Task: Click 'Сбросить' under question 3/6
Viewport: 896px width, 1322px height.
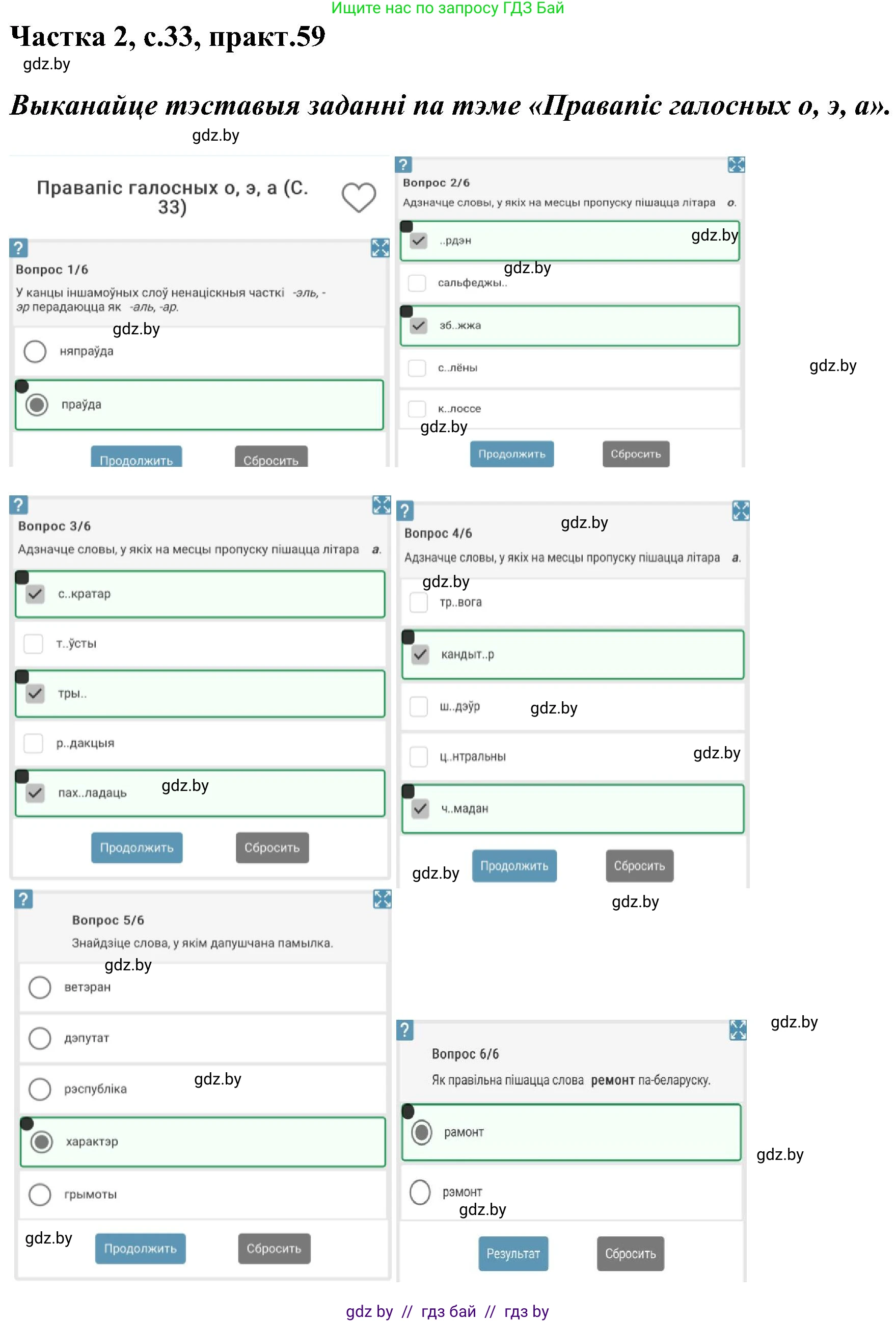Action: click(x=272, y=848)
